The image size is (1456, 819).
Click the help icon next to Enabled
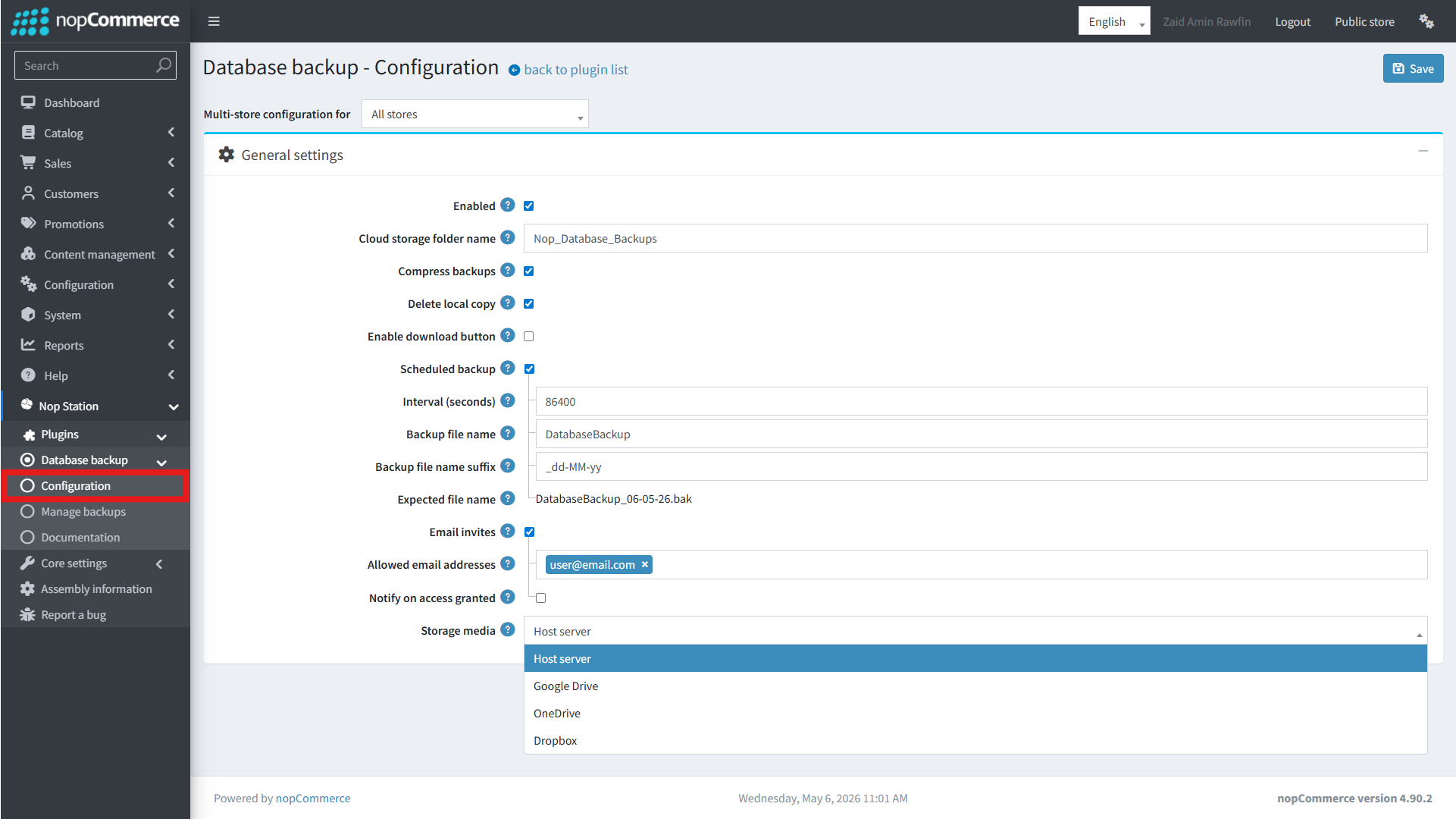[x=508, y=206]
